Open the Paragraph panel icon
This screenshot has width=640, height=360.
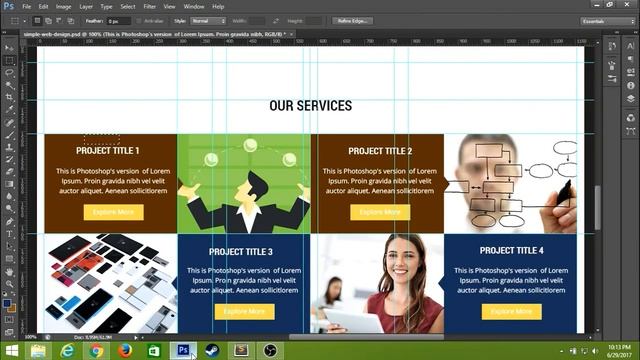631,59
